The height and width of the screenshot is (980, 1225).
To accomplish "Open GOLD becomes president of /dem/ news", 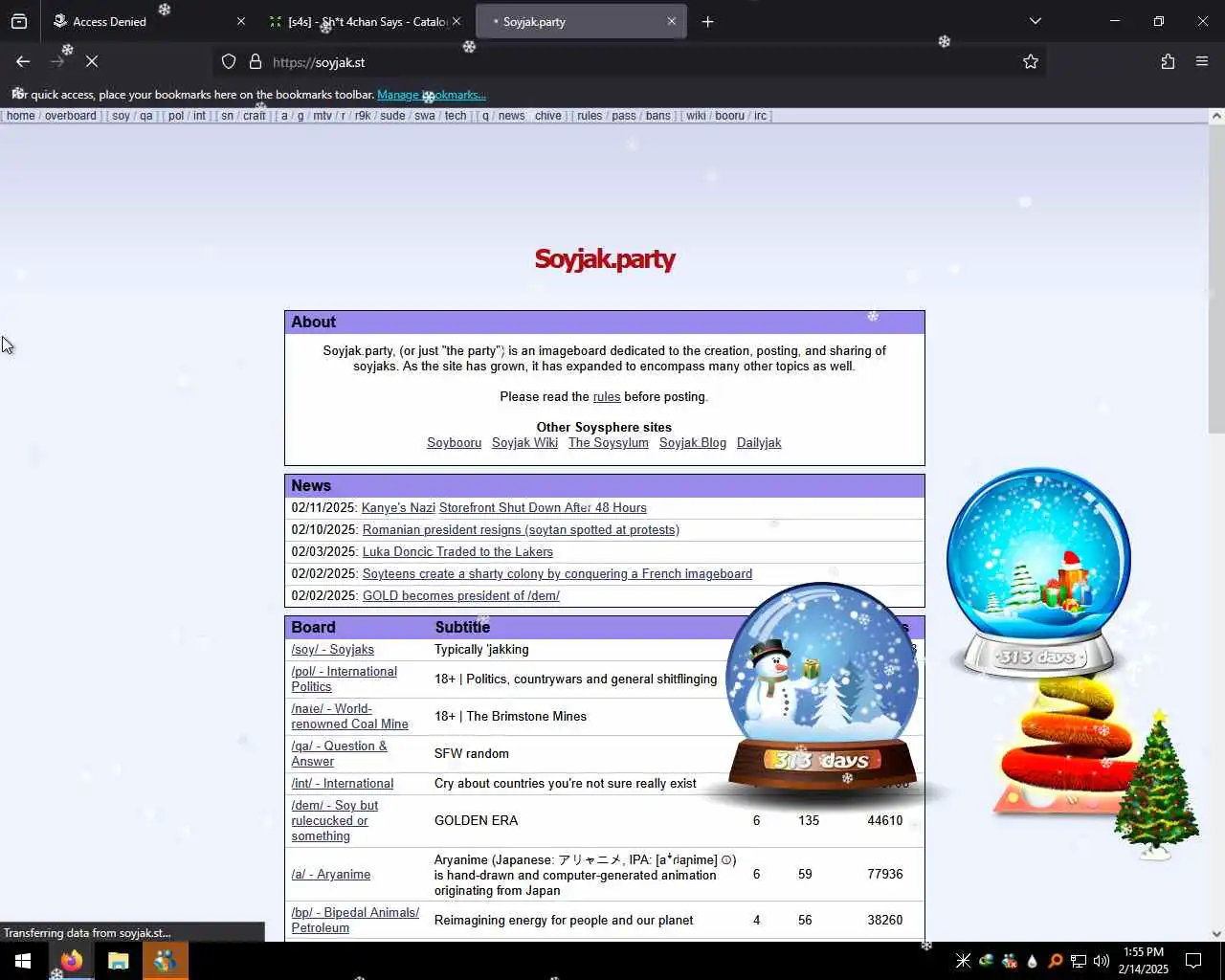I will [461, 595].
